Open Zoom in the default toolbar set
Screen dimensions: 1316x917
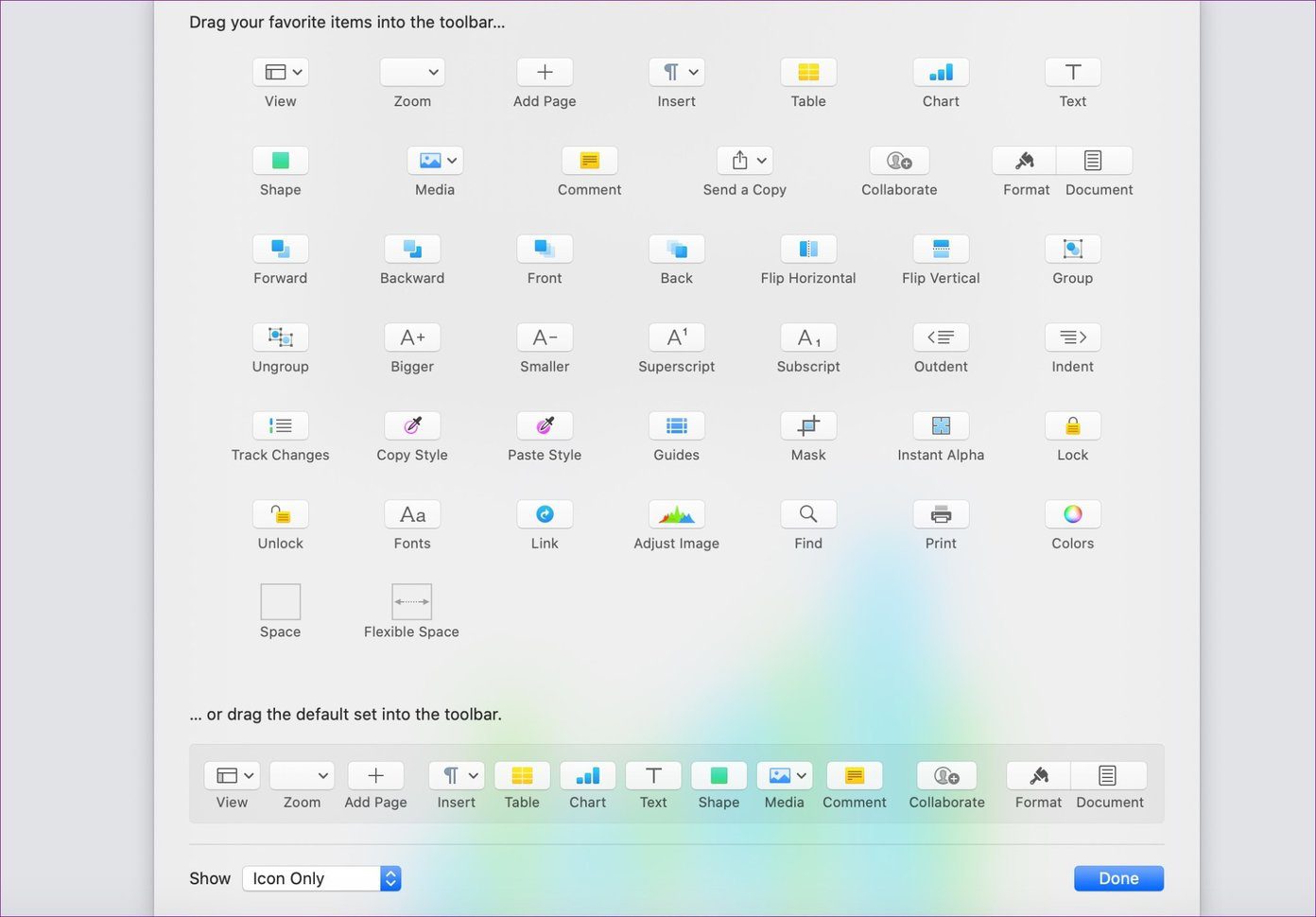[x=303, y=775]
